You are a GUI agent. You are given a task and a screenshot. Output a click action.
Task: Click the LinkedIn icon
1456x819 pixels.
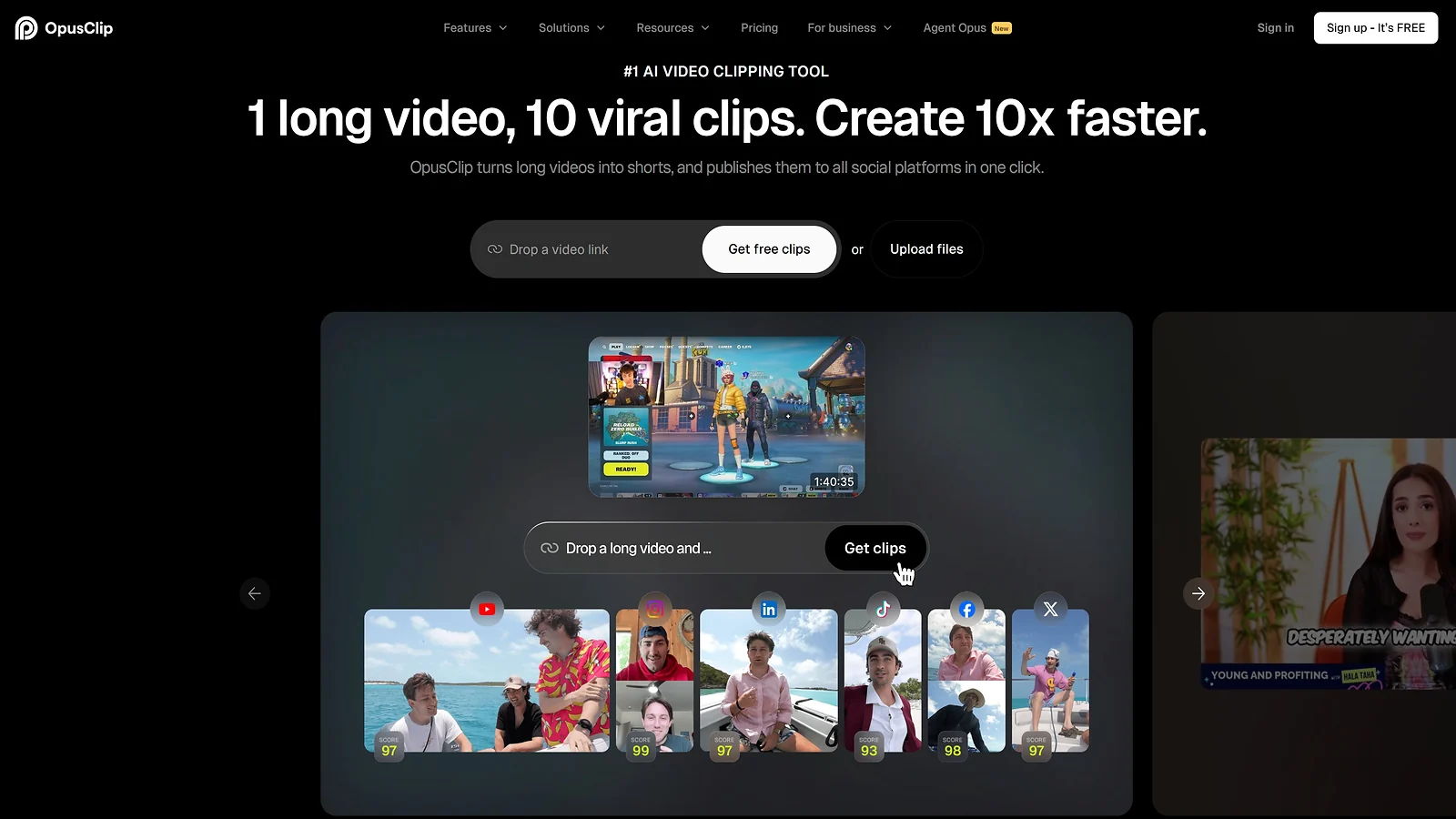[769, 610]
